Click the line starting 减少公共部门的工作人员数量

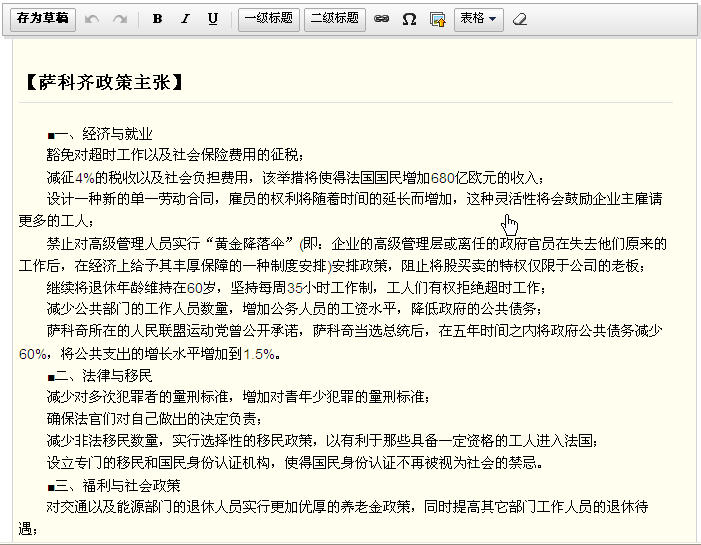(295, 308)
